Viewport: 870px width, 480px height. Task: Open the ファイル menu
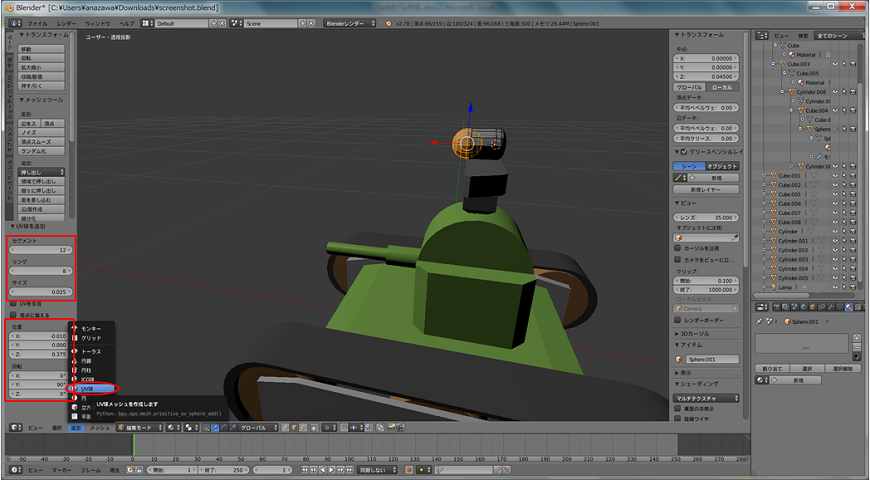tap(36, 22)
